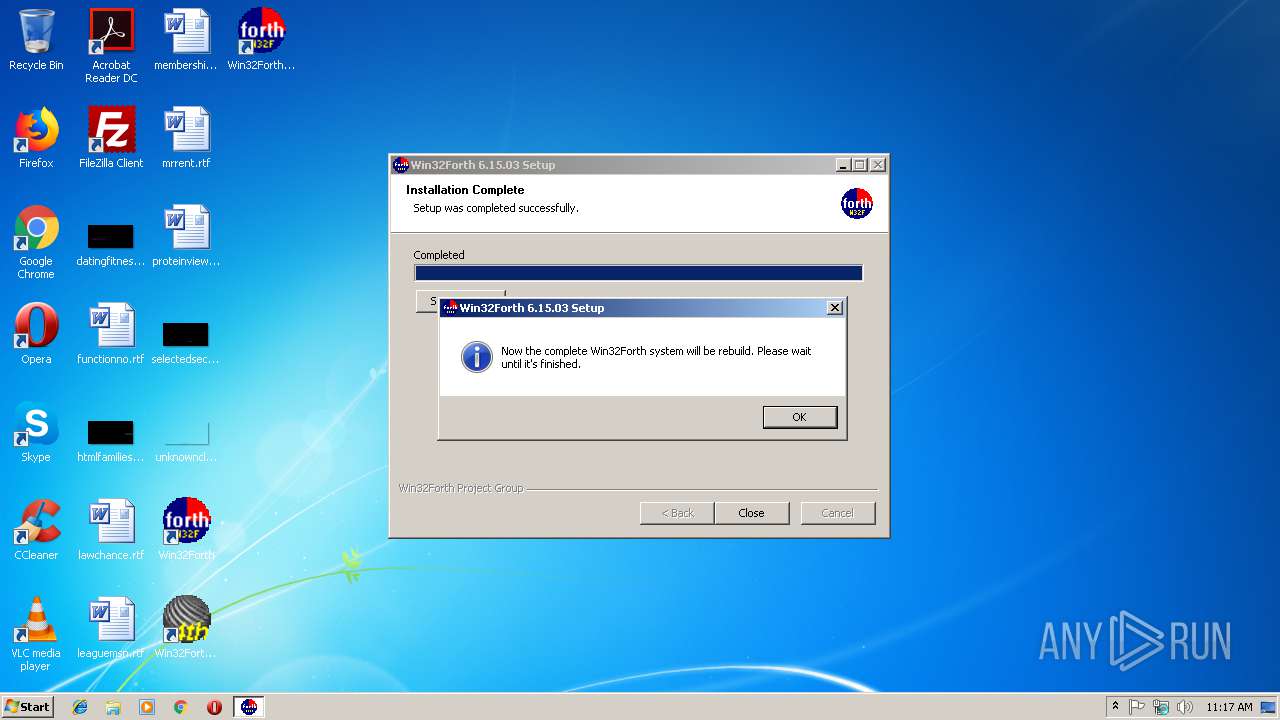Click the installation progress bar
The width and height of the screenshot is (1280, 720).
point(638,273)
